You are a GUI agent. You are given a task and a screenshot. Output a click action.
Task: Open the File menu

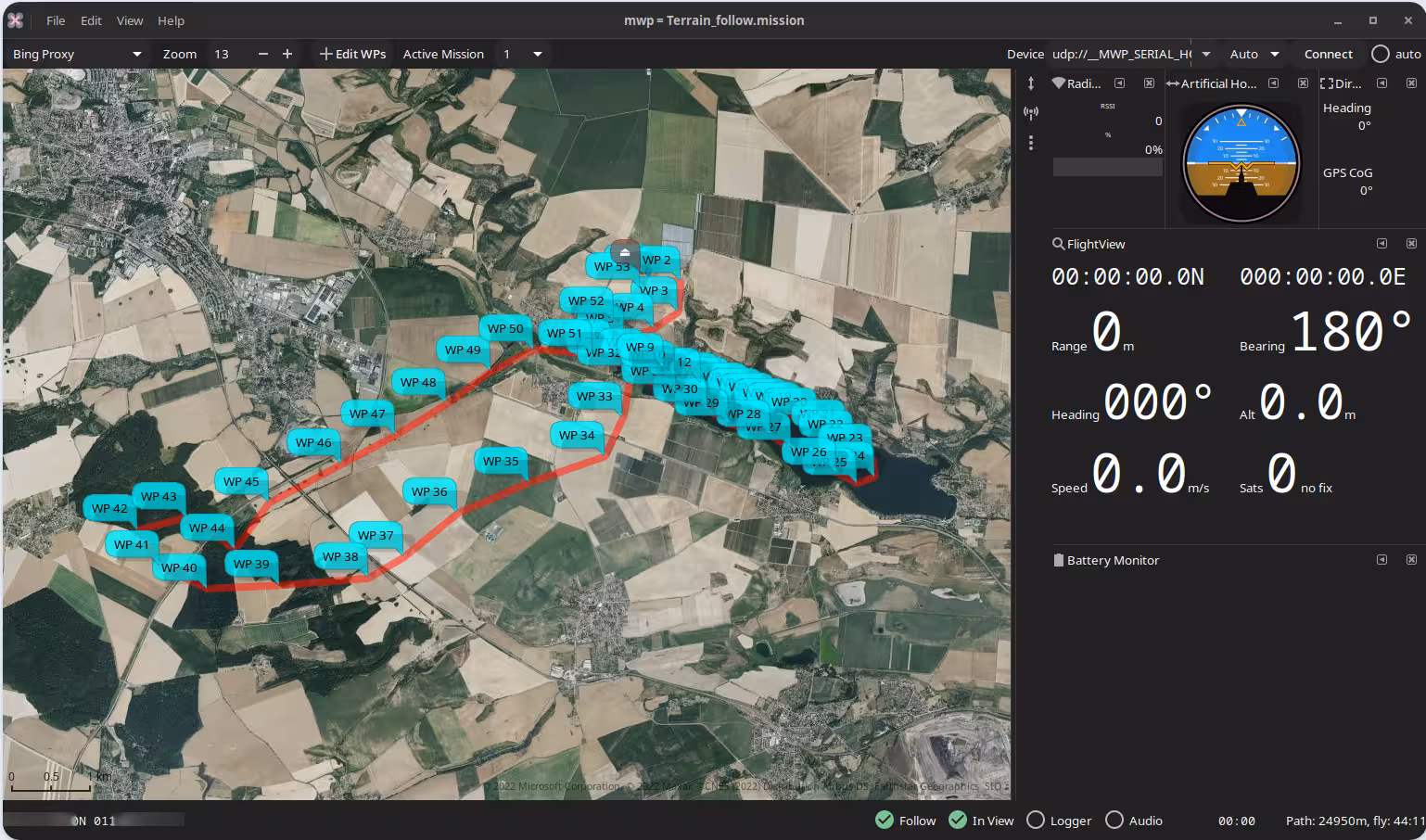pos(56,20)
